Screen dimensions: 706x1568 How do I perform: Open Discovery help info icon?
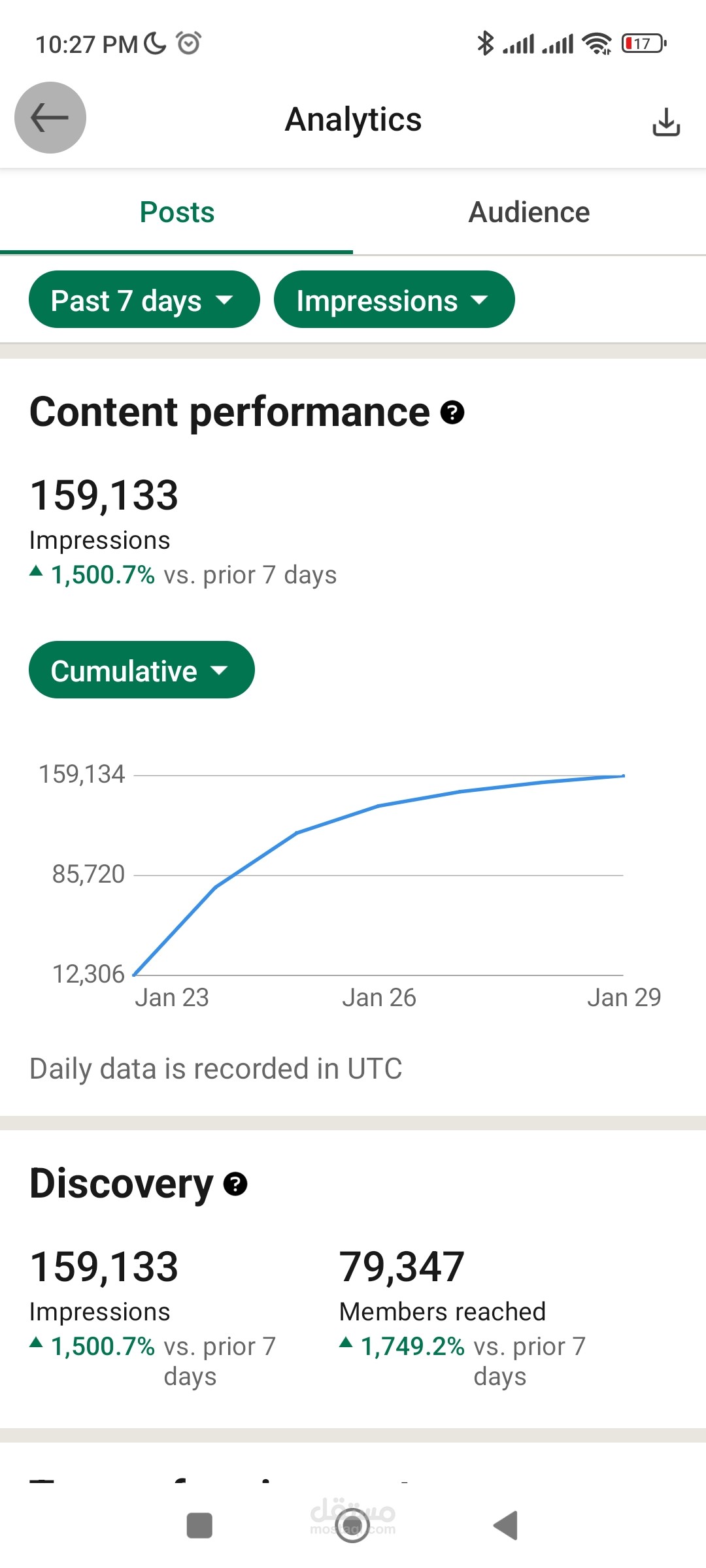coord(235,1184)
